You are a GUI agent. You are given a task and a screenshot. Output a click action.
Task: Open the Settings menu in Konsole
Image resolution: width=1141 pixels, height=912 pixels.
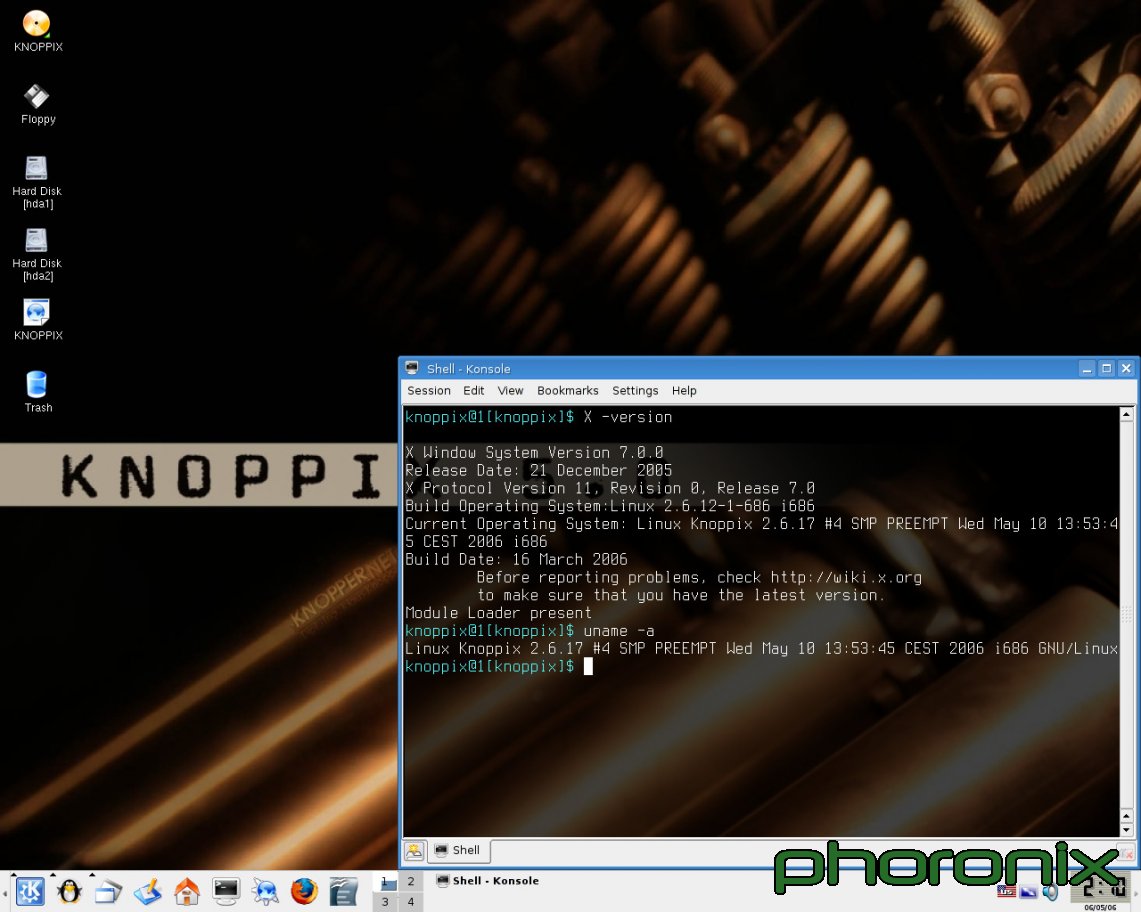pyautogui.click(x=635, y=391)
